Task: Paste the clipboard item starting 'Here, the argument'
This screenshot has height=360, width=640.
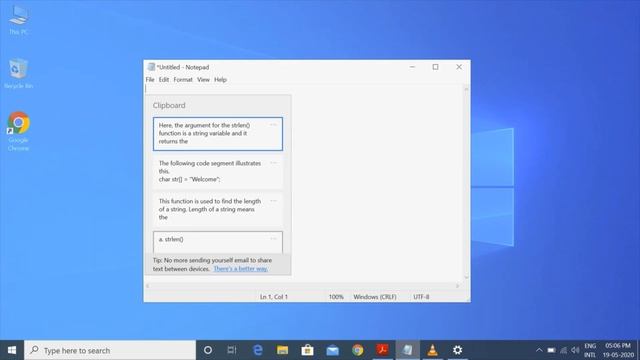Action: [218, 134]
